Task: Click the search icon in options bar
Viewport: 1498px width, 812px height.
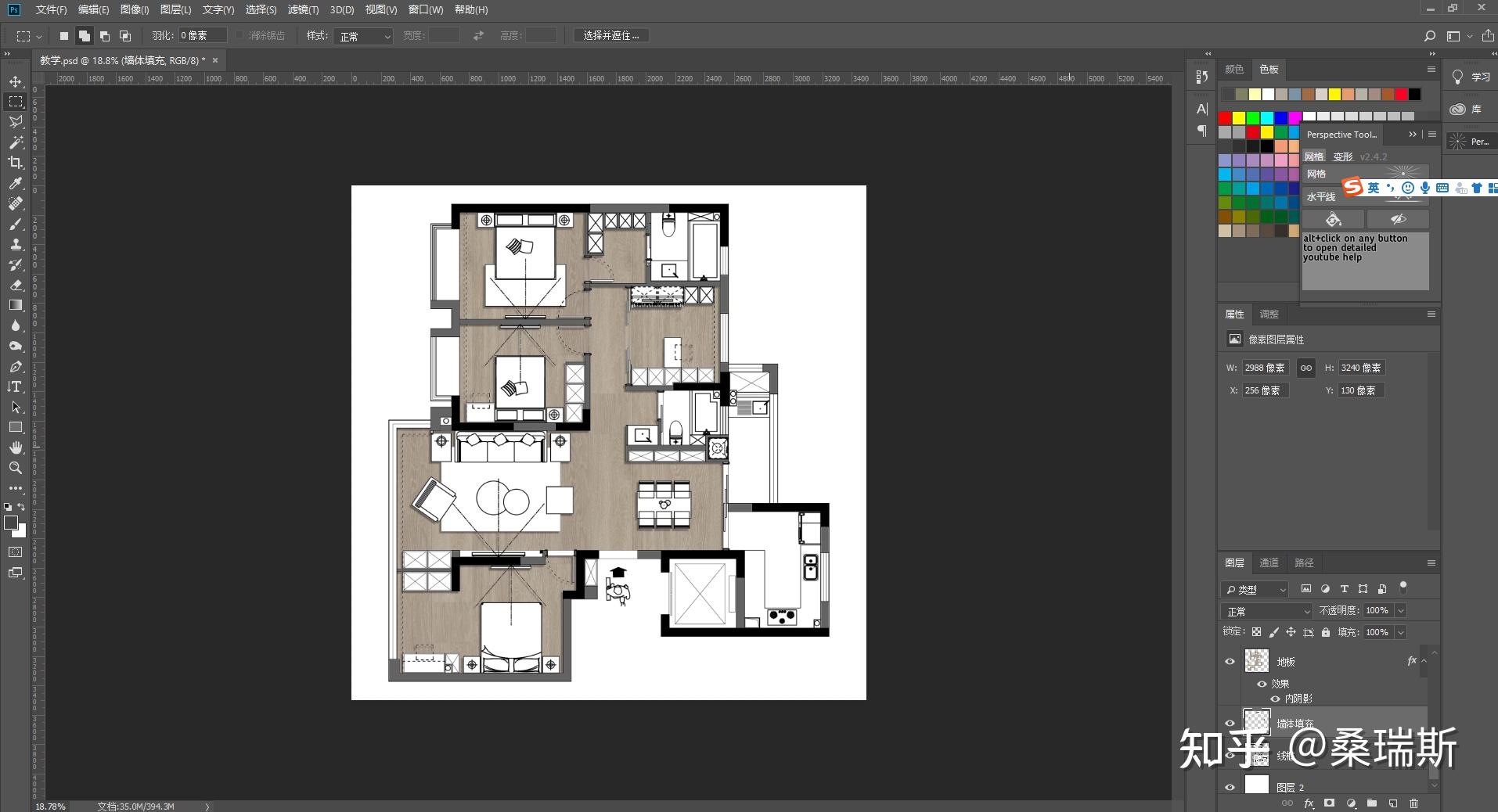Action: 1430,36
